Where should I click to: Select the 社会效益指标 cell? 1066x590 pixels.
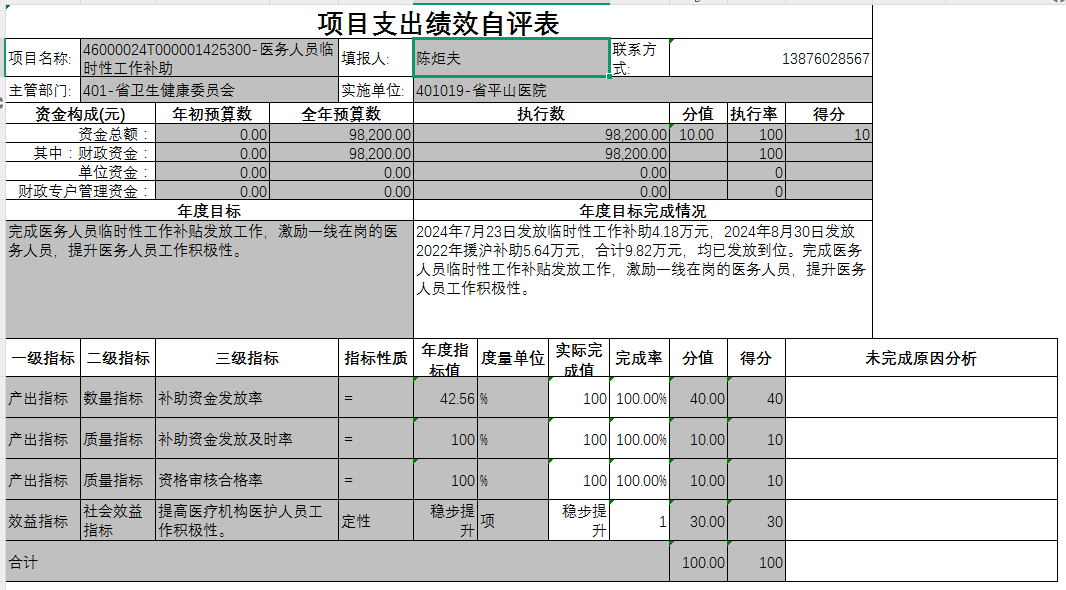click(x=117, y=520)
